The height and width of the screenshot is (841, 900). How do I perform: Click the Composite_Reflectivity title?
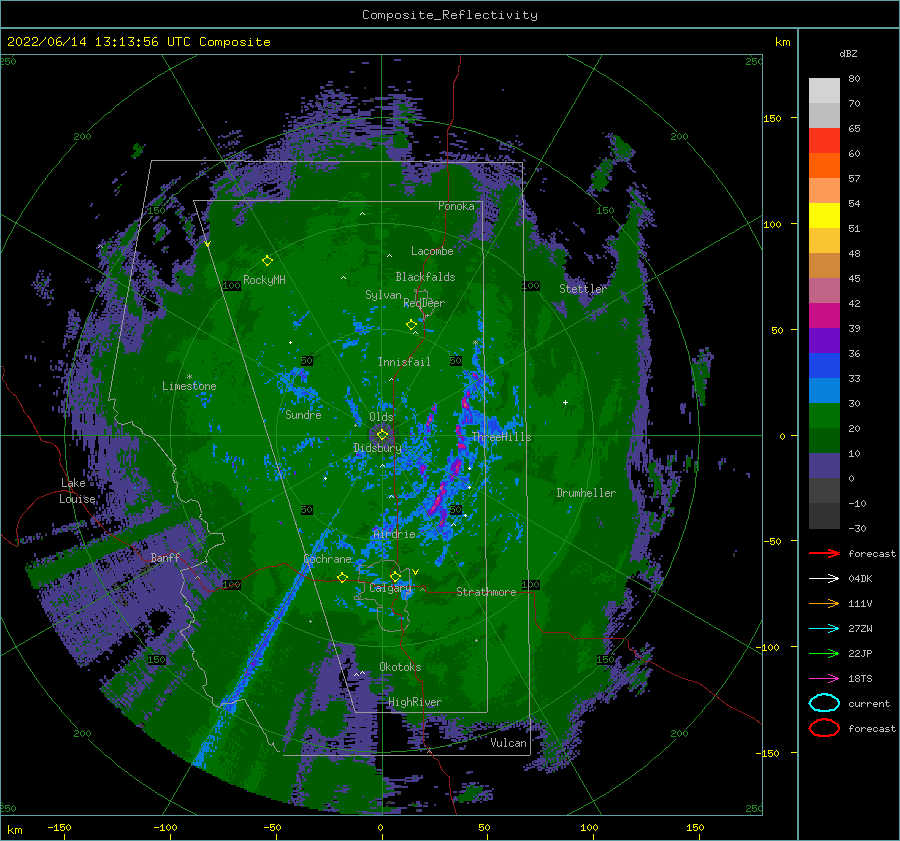[x=449, y=15]
